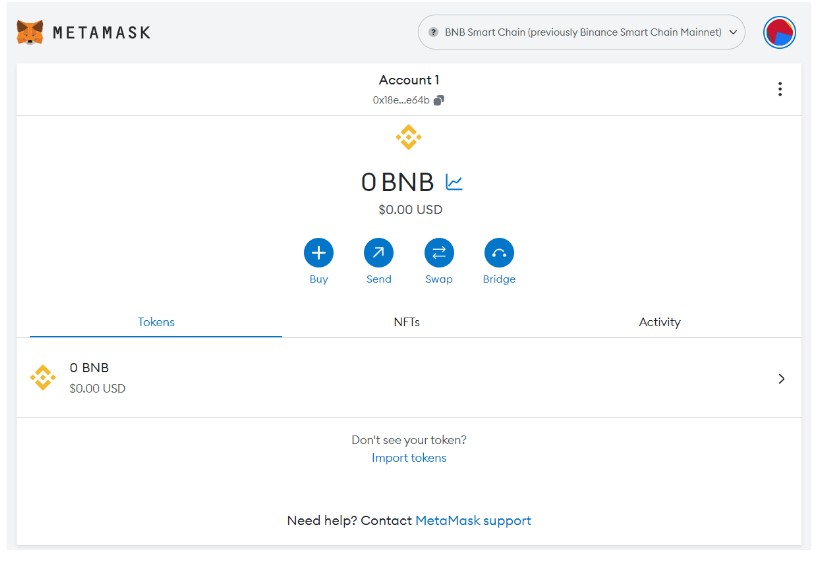The width and height of the screenshot is (823, 563).
Task: Copy the account address 0x18e...e64b
Action: click(x=439, y=100)
